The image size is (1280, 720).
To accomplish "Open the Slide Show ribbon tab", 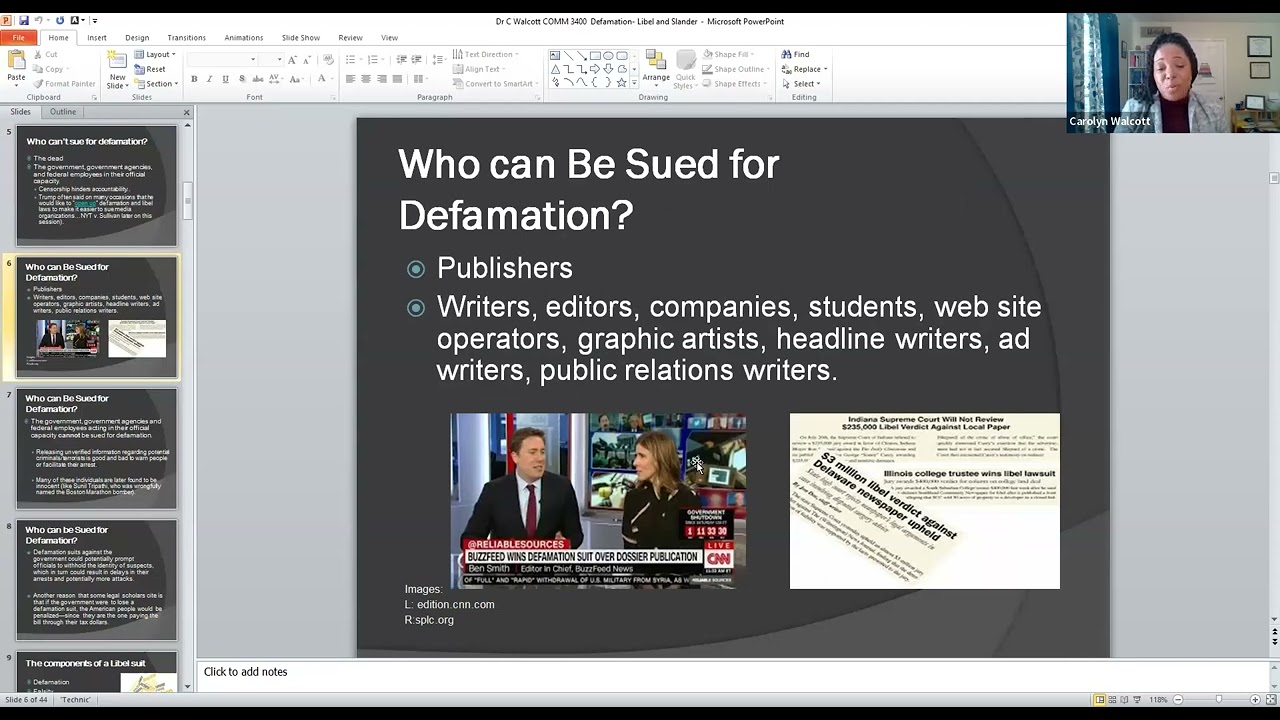I will tap(301, 38).
